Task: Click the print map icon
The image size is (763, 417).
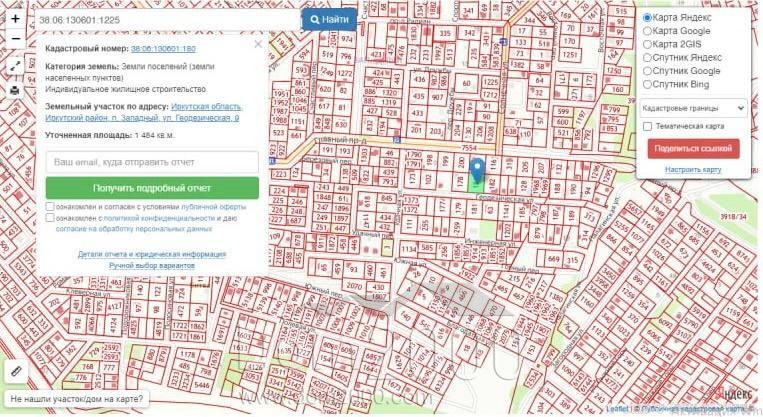Action: point(15,91)
